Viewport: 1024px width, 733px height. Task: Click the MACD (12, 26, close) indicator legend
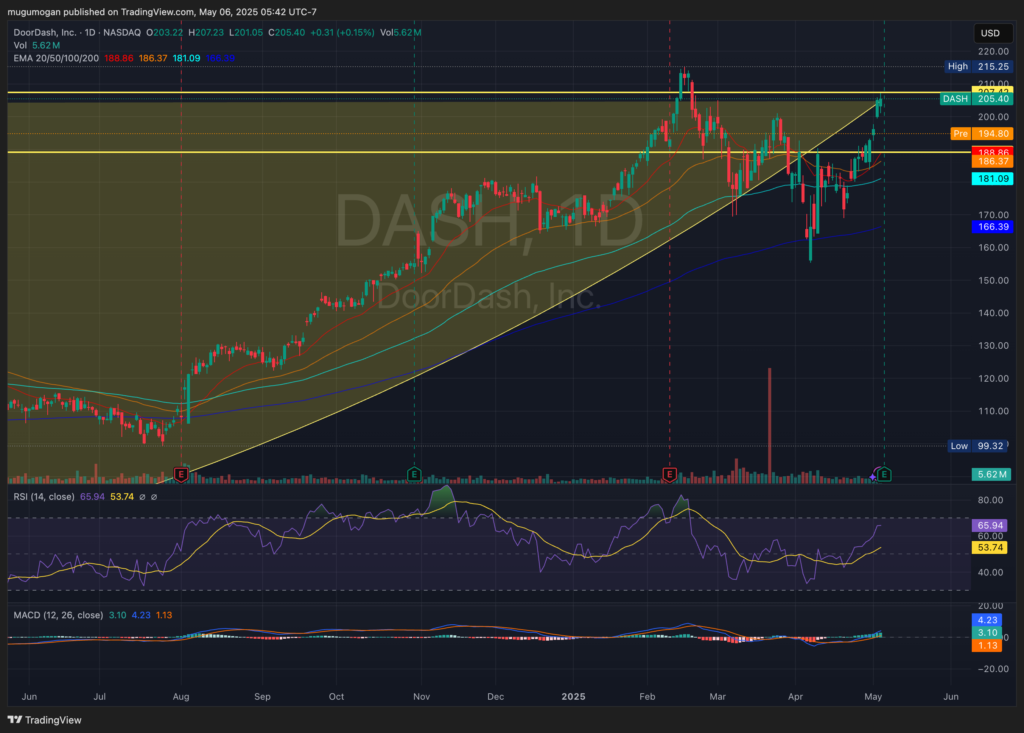(58, 615)
